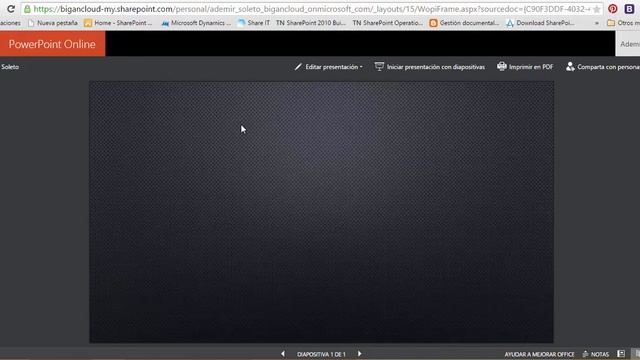Click the PowerPoint Online logo
This screenshot has width=640, height=360.
click(52, 44)
